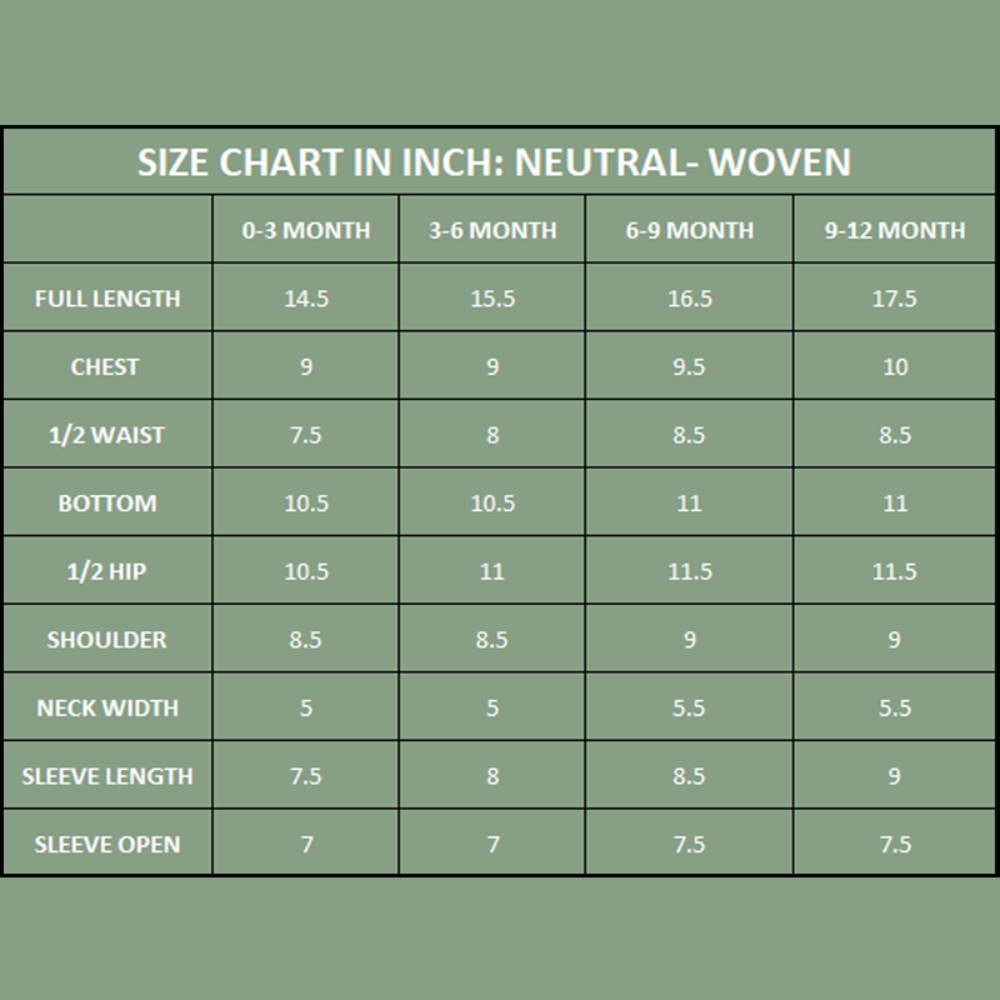Click full length value 14.5 for 0-3 month
The height and width of the screenshot is (1000, 1000).
306,298
